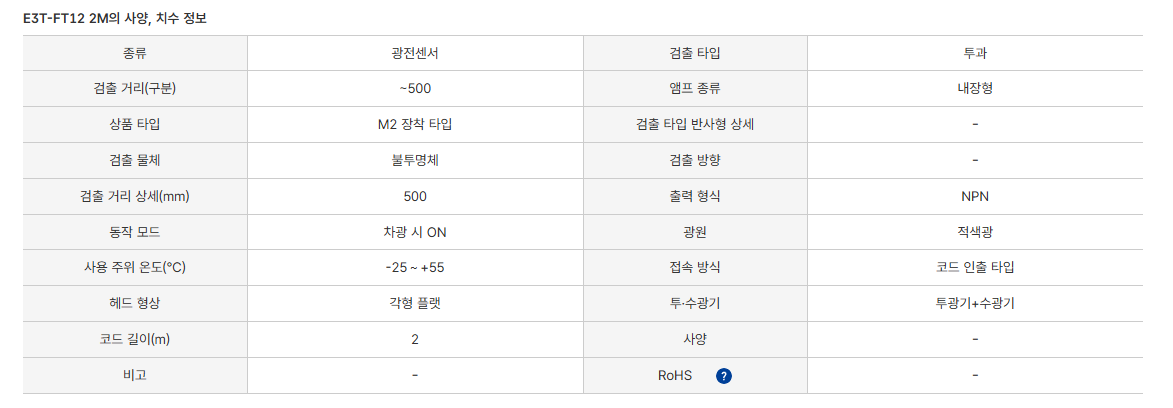Screen dimensions: 1173x408
Task: Select the 광전센서 value cell
Action: (415, 53)
